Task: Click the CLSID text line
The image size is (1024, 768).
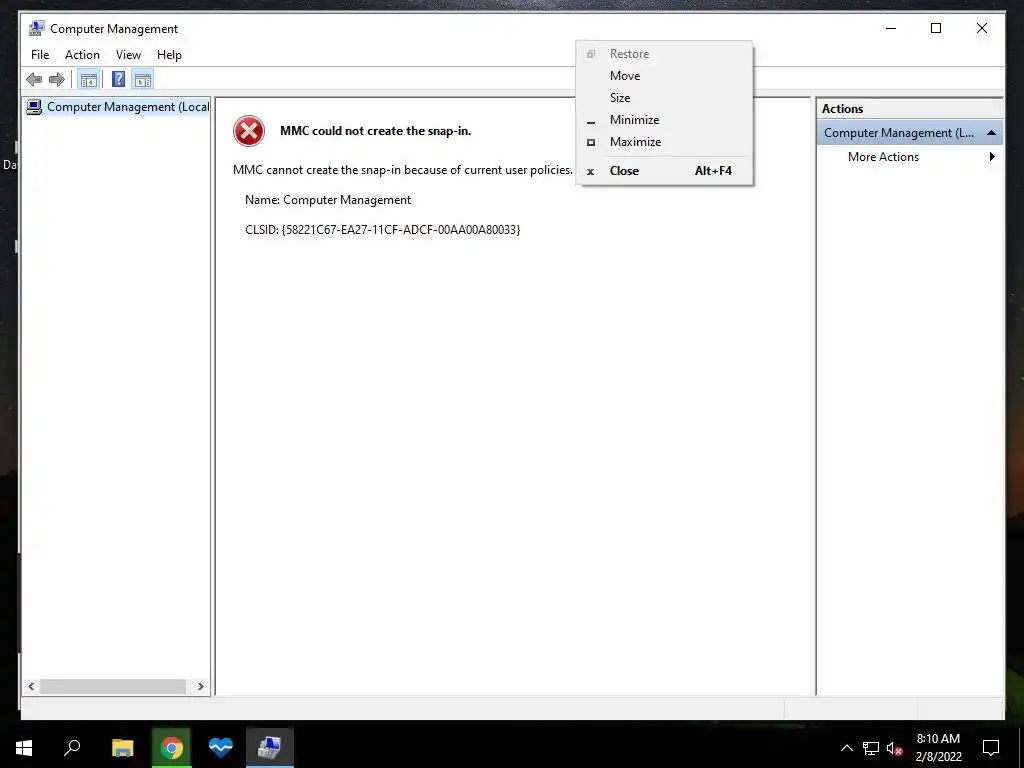Action: pos(383,230)
